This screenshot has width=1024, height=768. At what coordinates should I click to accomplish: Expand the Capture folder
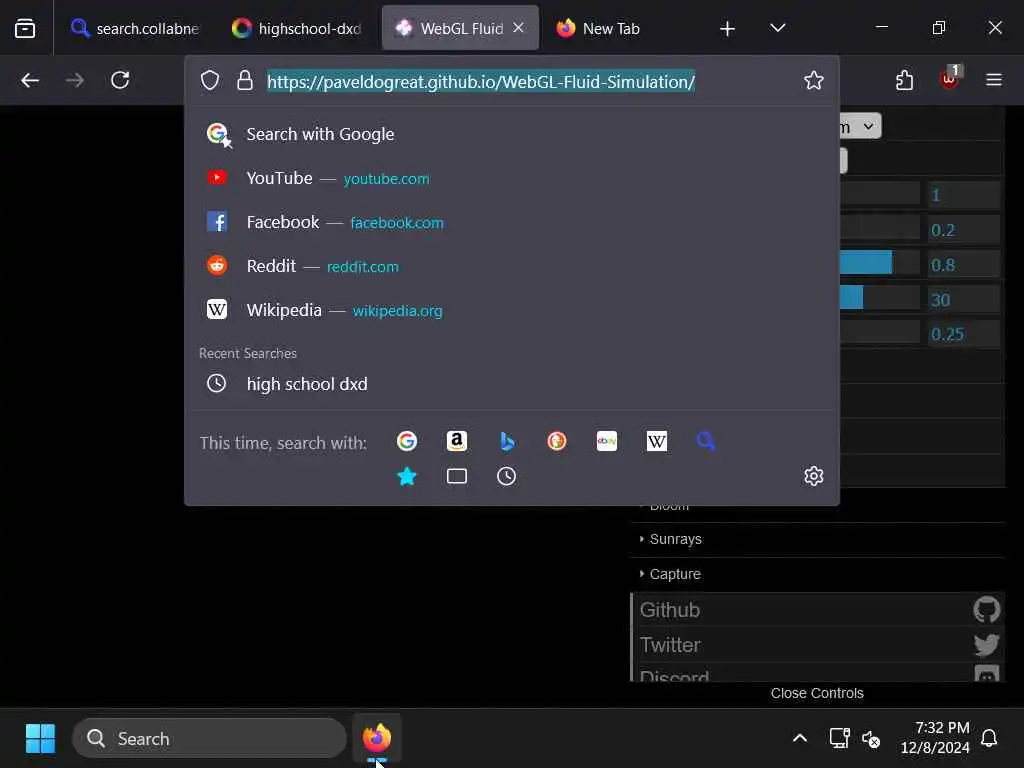click(x=818, y=574)
